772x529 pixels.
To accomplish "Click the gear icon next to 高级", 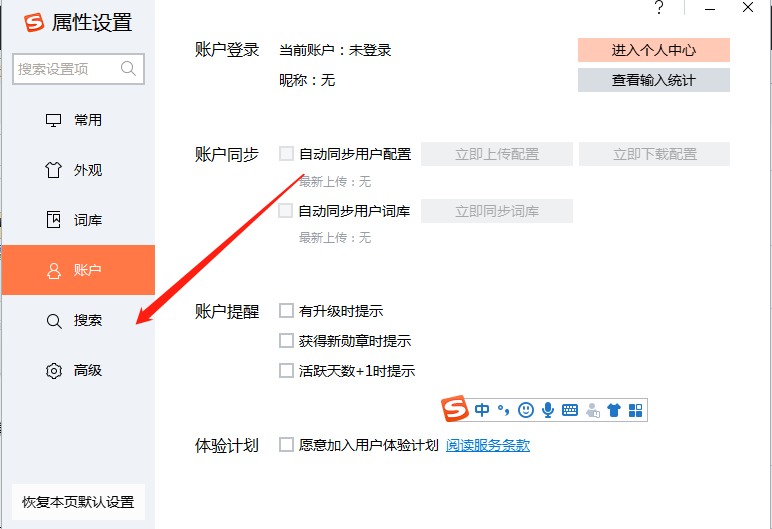I will tap(54, 370).
